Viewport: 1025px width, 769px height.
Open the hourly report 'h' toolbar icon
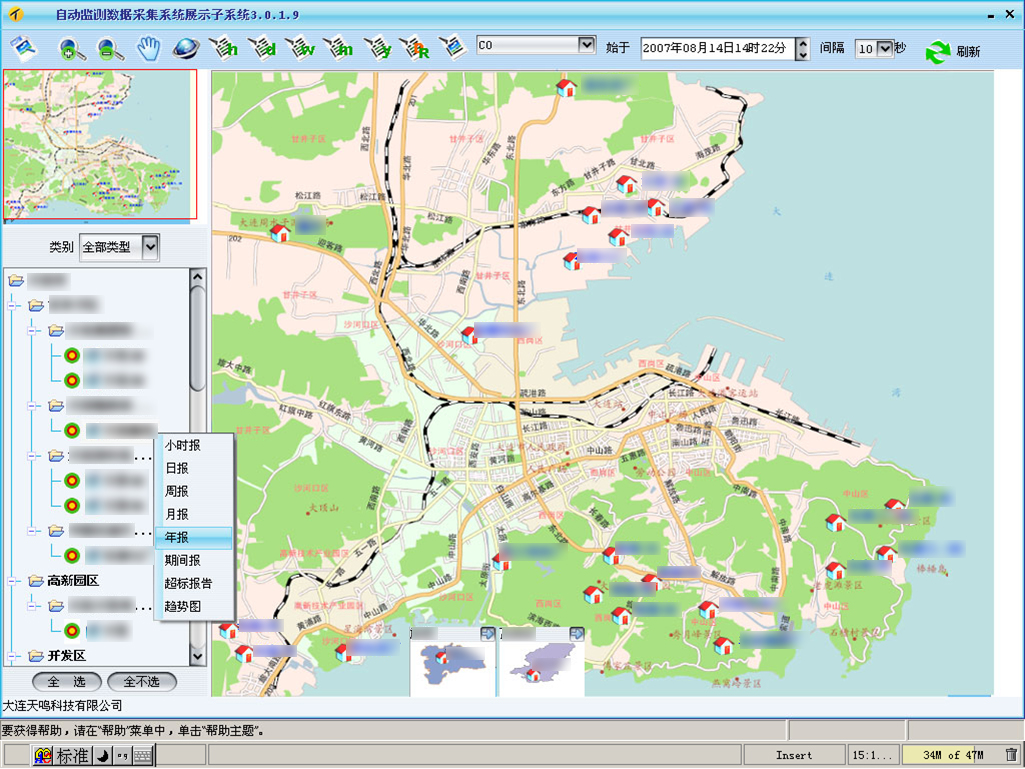point(224,48)
